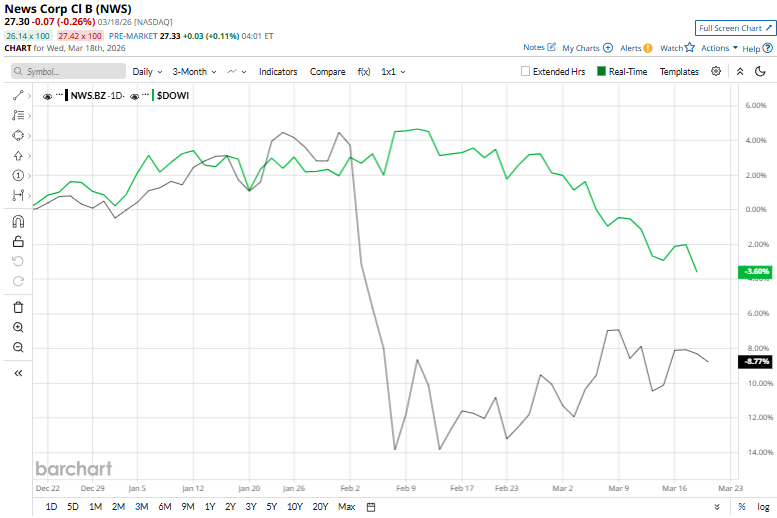Open the Indicators menu
This screenshot has width=777, height=518.
tap(278, 72)
